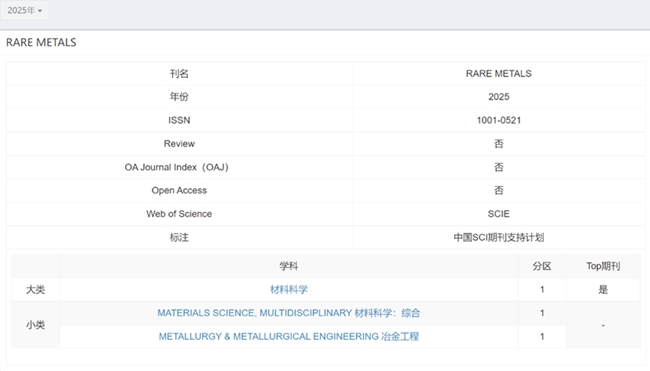This screenshot has height=371, width=650.
Task: Click the Web of Science label
Action: tap(179, 214)
